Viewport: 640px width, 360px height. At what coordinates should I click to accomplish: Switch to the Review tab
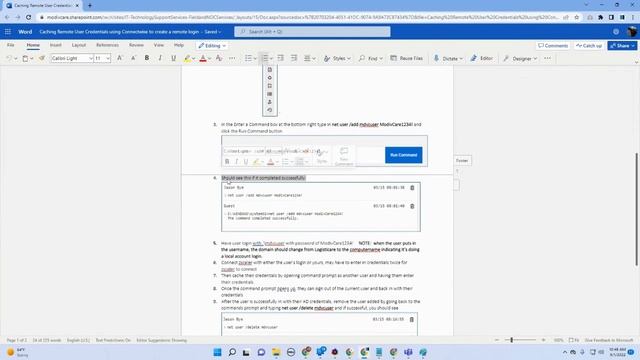(136, 45)
